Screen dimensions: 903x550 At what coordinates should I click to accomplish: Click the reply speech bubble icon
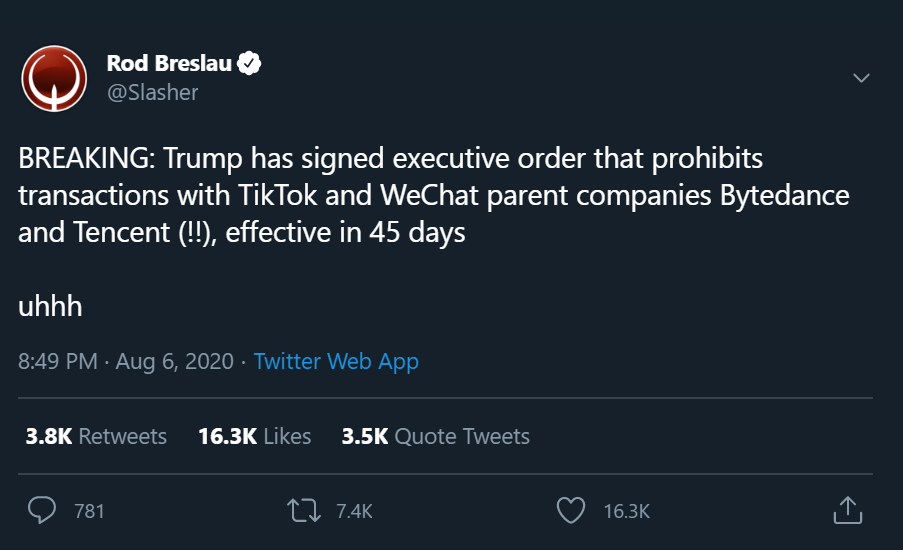pyautogui.click(x=42, y=510)
